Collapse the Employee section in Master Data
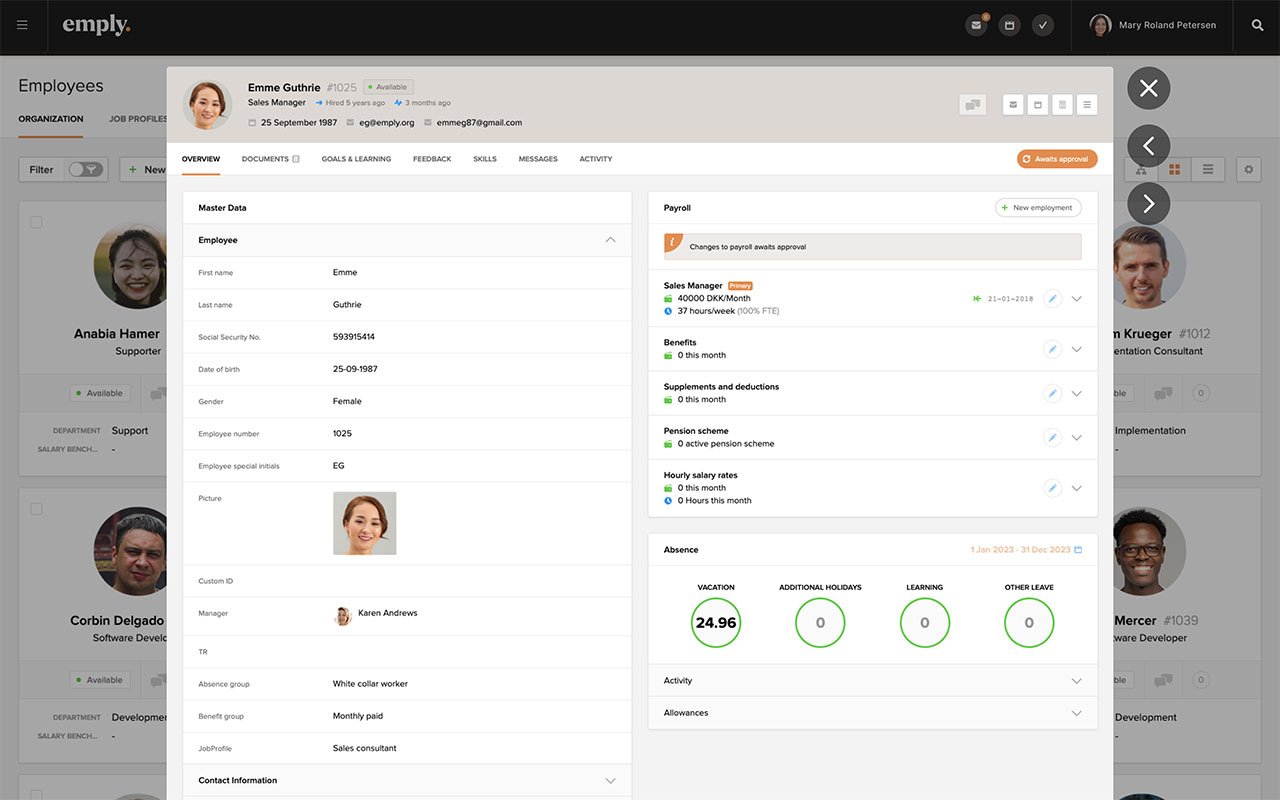Image resolution: width=1280 pixels, height=800 pixels. 610,240
